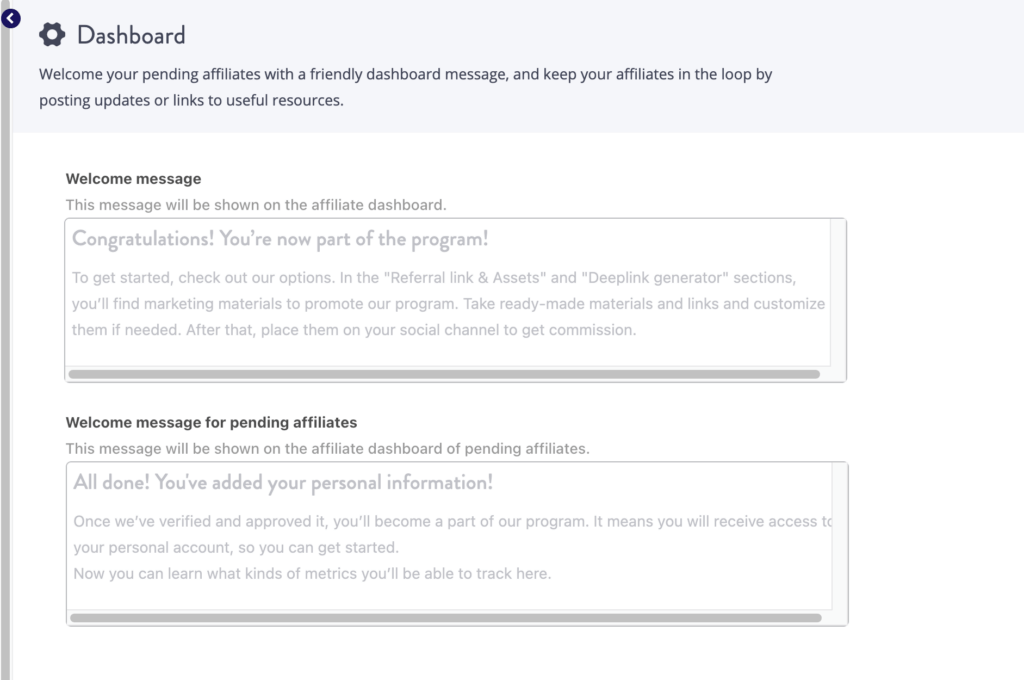
Task: Click the "your personal account" text line
Action: point(235,548)
